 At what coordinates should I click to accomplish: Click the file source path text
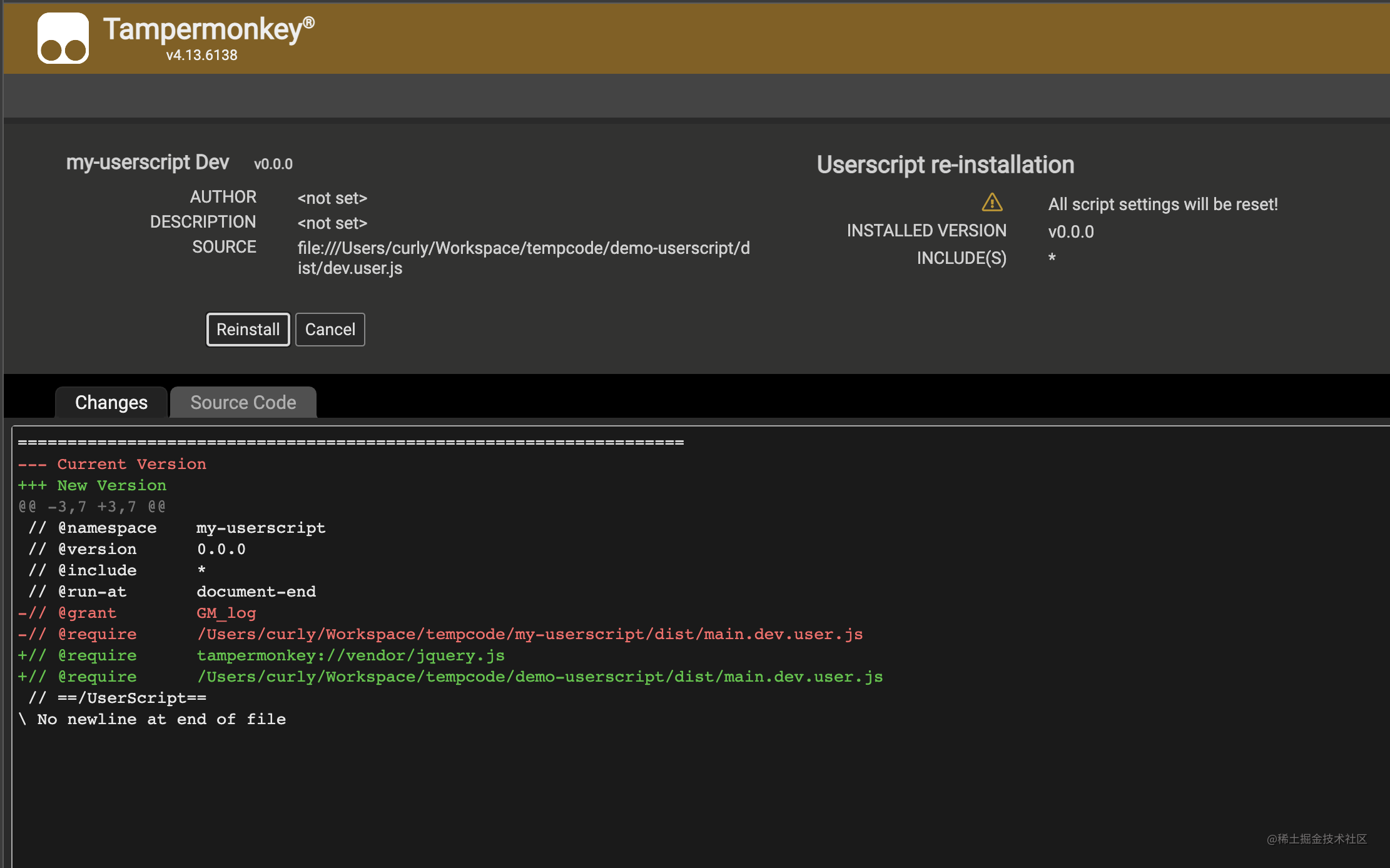[x=523, y=258]
